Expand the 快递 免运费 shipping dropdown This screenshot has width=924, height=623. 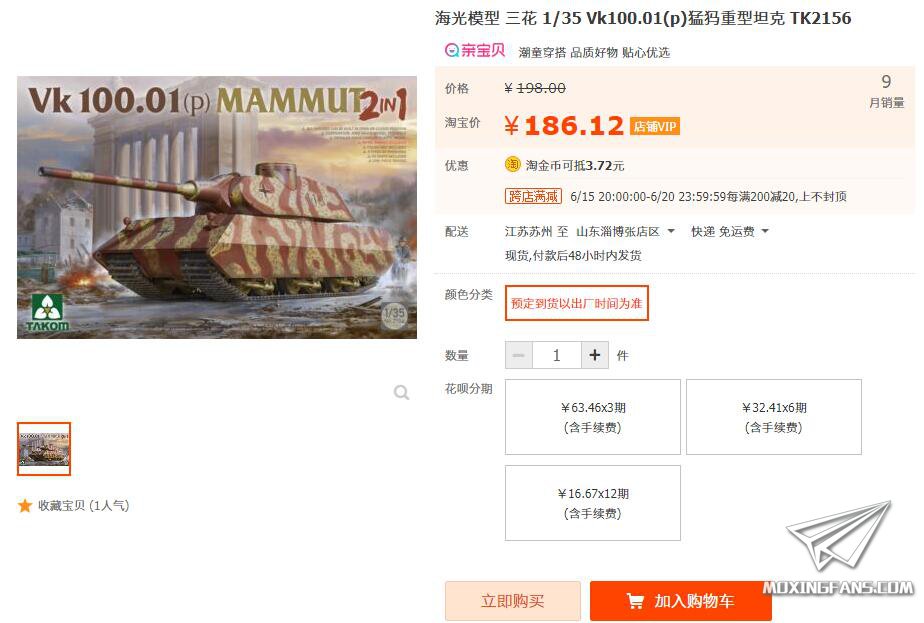730,232
